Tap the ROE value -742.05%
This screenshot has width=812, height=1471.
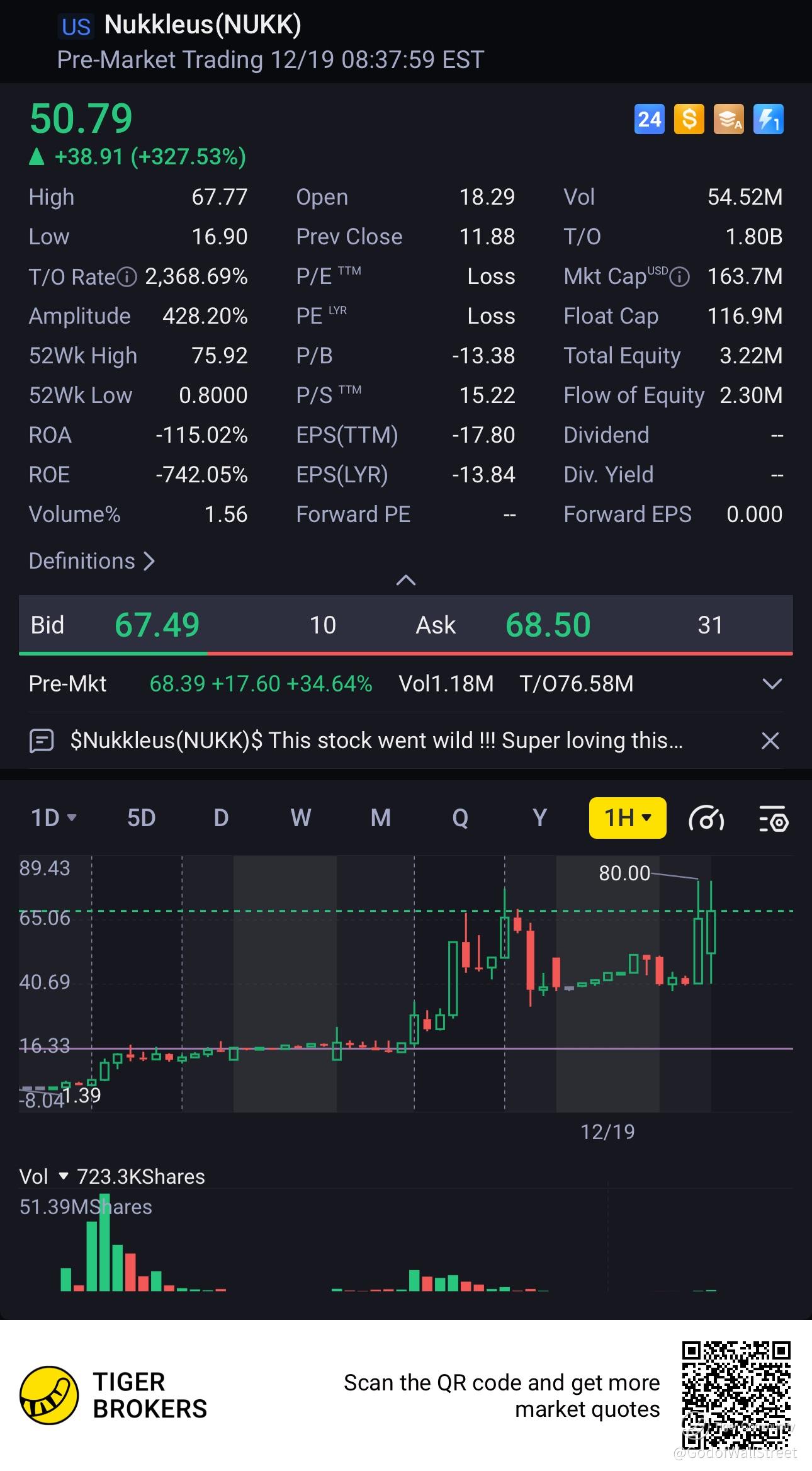tap(201, 475)
